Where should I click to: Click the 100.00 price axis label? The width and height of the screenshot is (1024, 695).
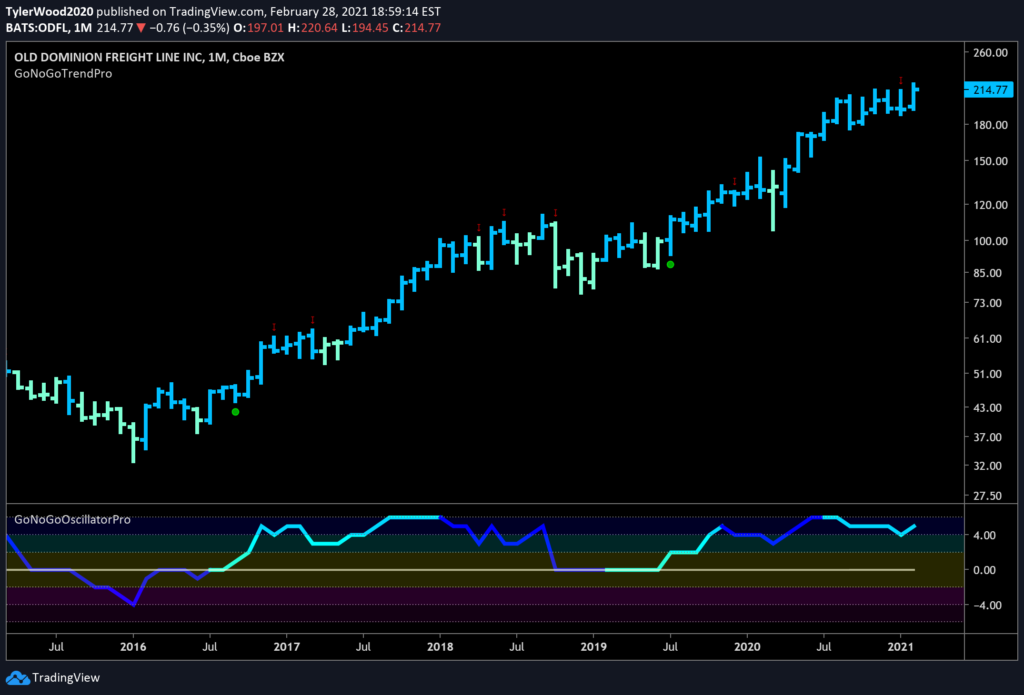point(991,241)
